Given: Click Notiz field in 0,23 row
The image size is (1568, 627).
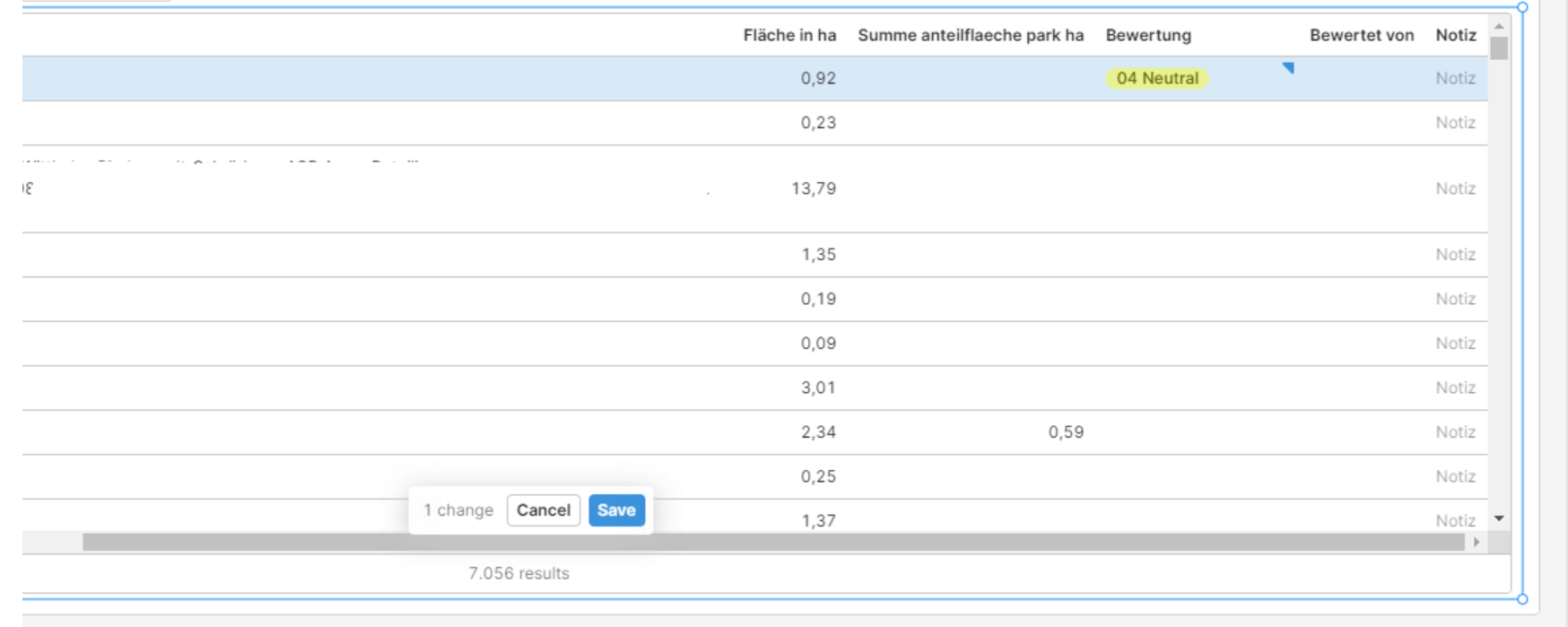Looking at the screenshot, I should pos(1455,122).
